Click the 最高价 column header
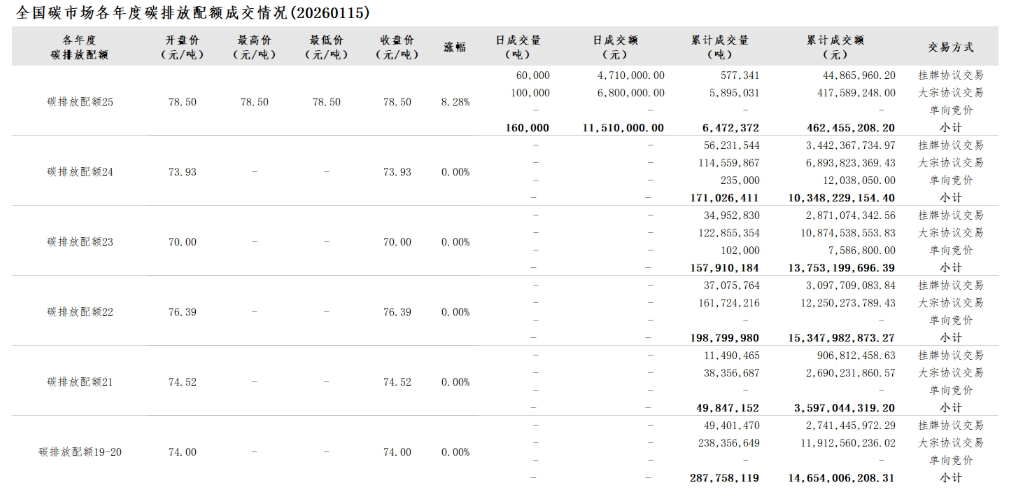This screenshot has width=1014, height=498. pyautogui.click(x=254, y=47)
